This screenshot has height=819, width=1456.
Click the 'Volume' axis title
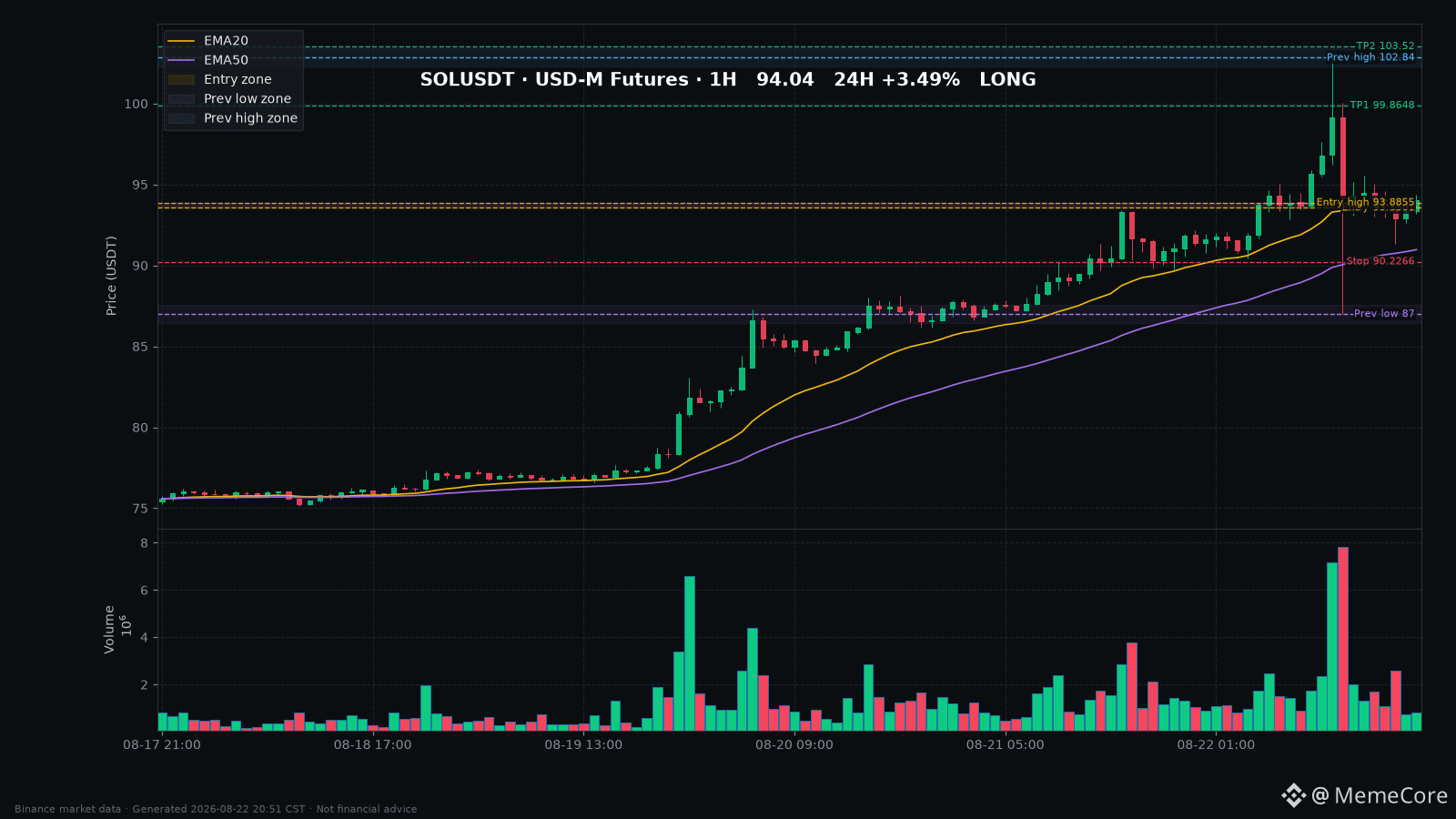[109, 629]
